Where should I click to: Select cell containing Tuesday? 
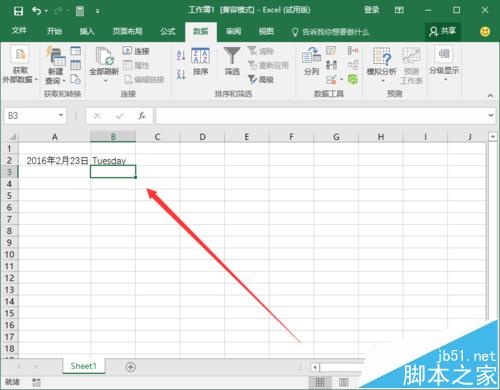[113, 160]
